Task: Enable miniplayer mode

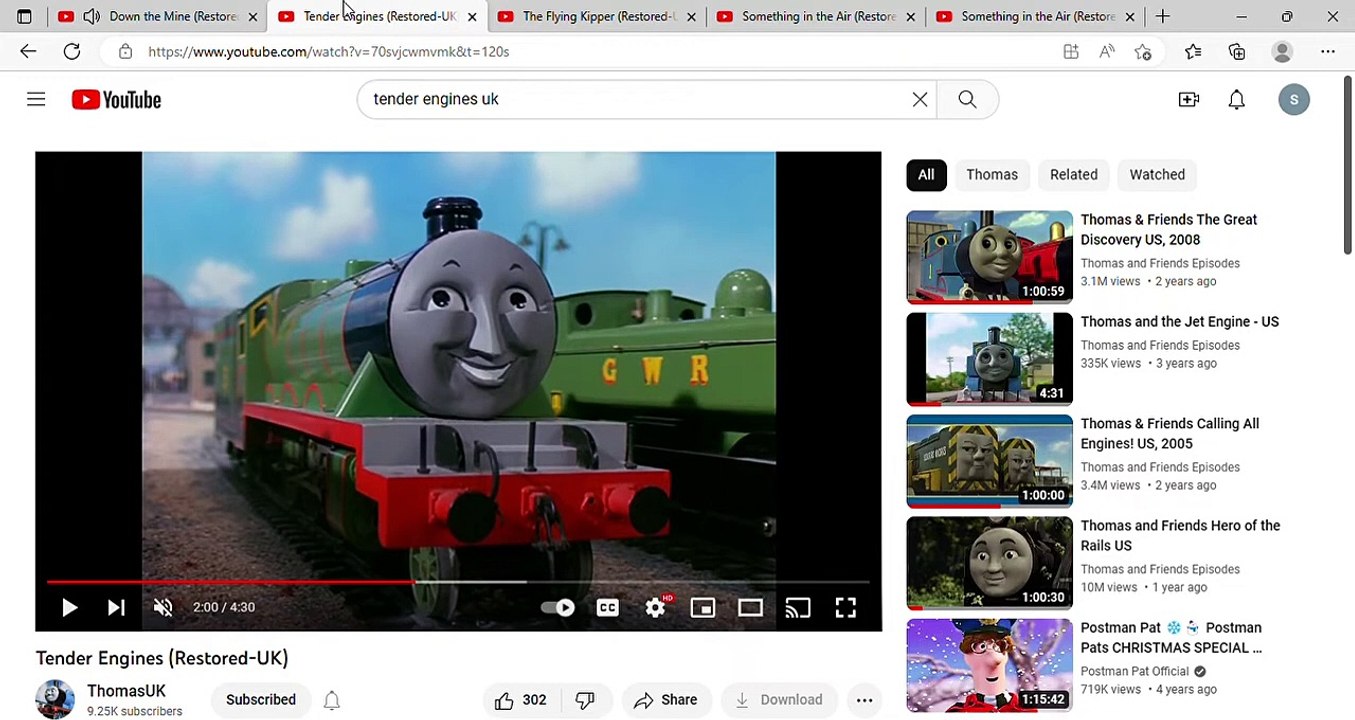Action: tap(703, 607)
